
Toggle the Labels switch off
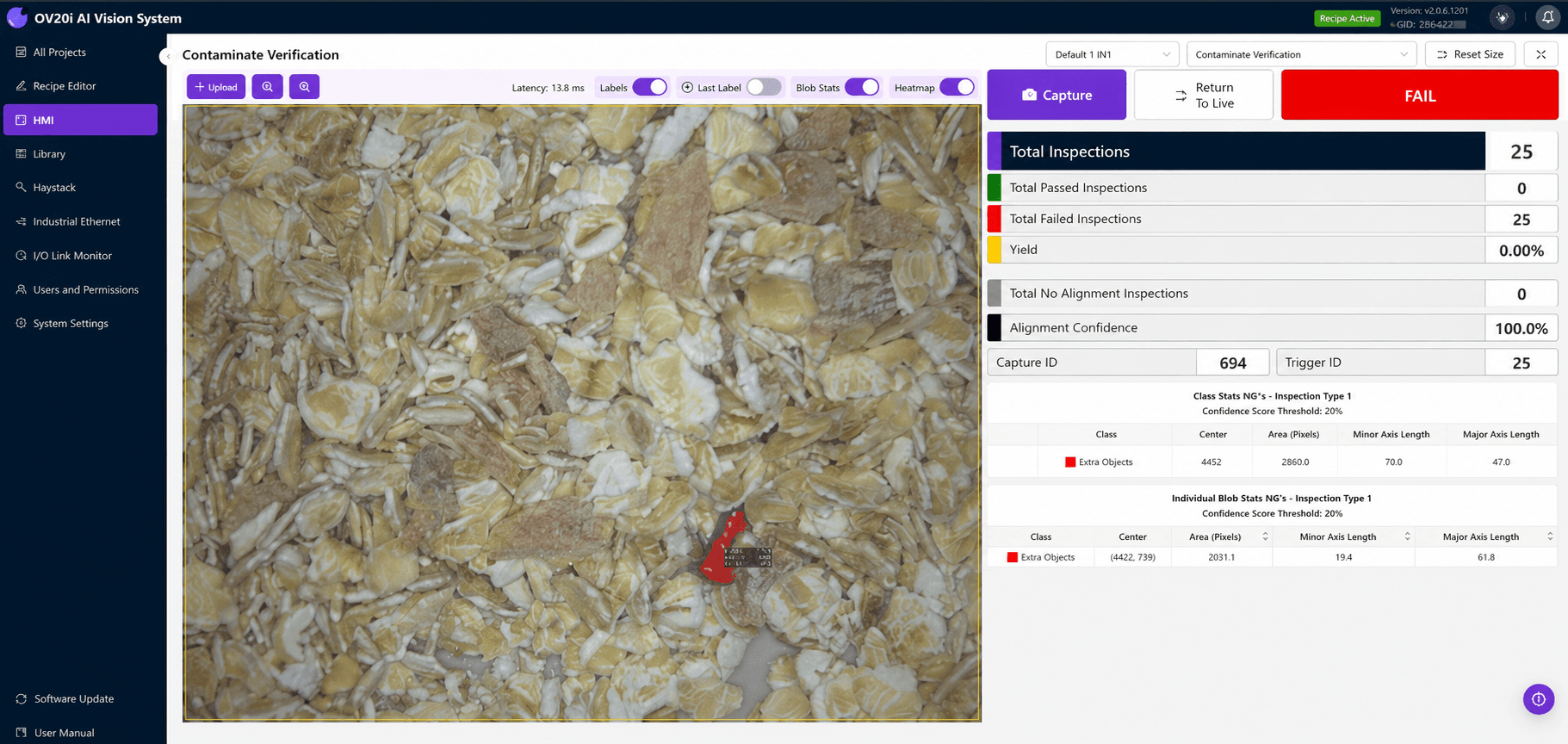coord(650,87)
